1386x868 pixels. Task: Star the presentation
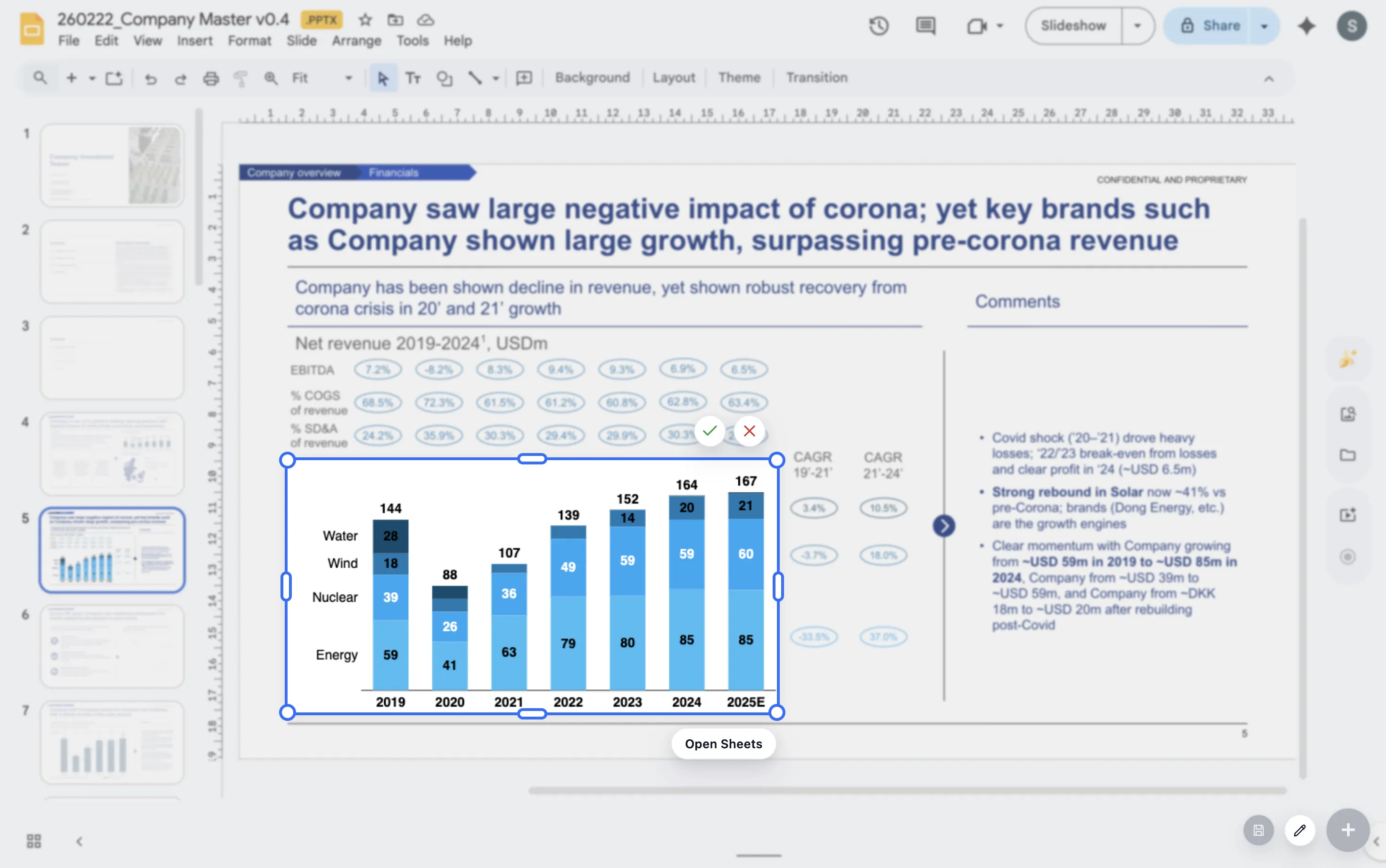point(365,20)
